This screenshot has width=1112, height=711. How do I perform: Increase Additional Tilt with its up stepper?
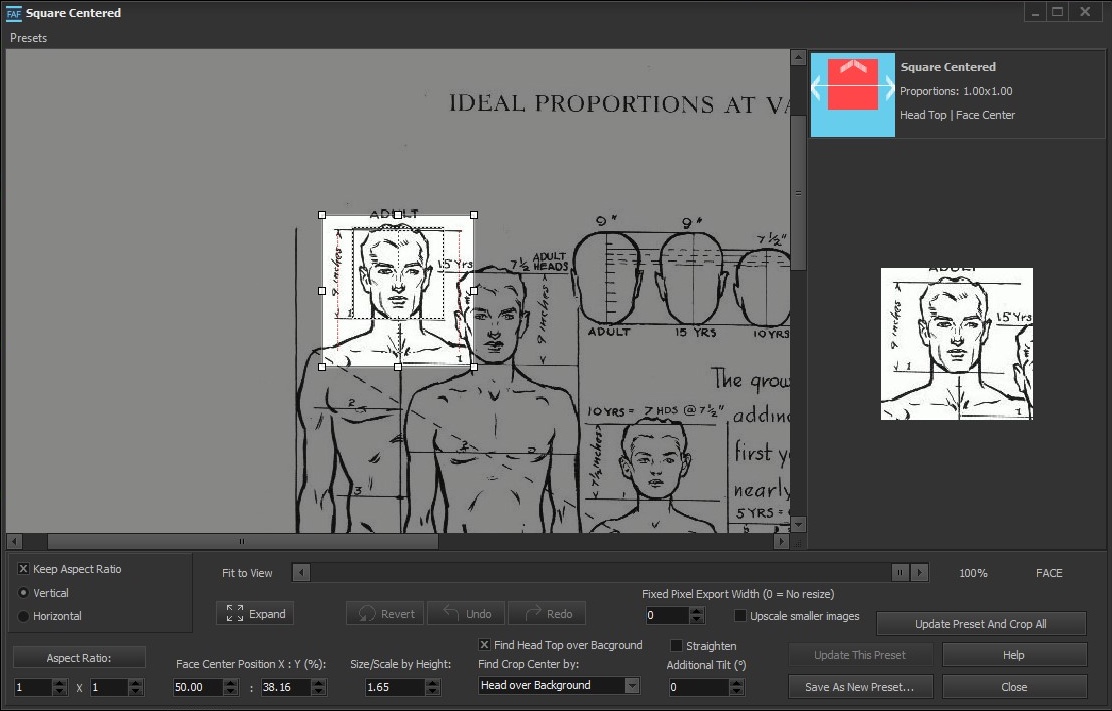pos(737,683)
